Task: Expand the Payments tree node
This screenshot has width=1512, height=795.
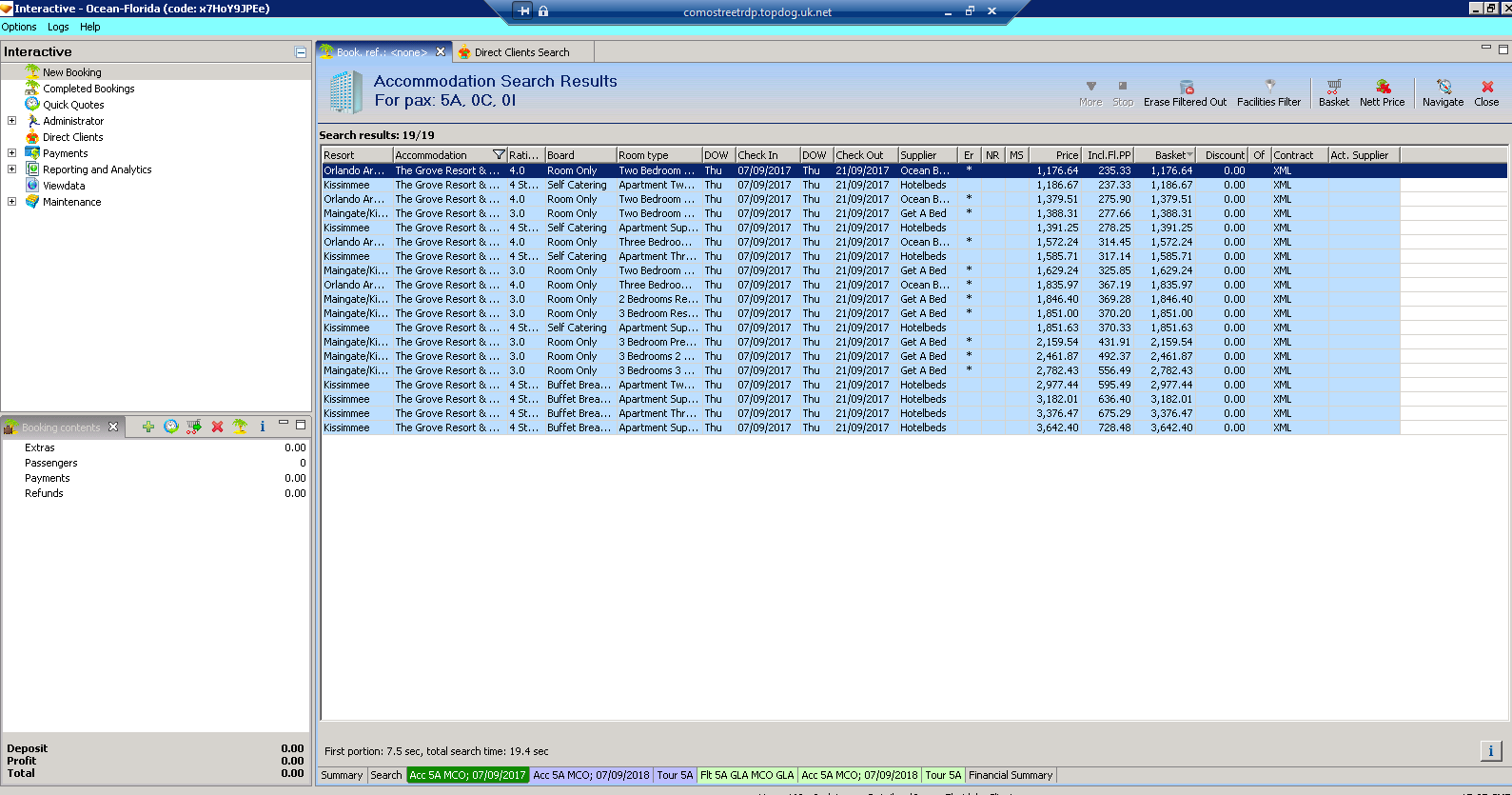Action: 11,153
